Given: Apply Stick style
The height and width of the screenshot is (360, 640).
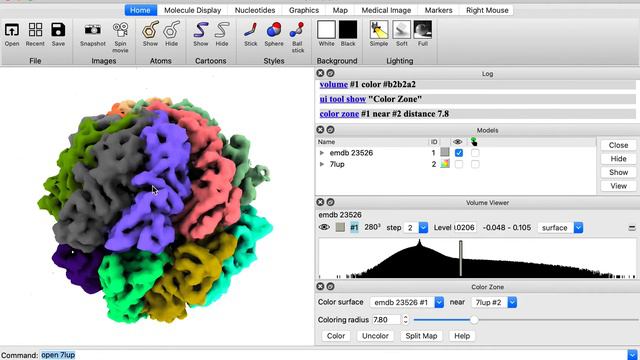Looking at the screenshot, I should click(251, 30).
